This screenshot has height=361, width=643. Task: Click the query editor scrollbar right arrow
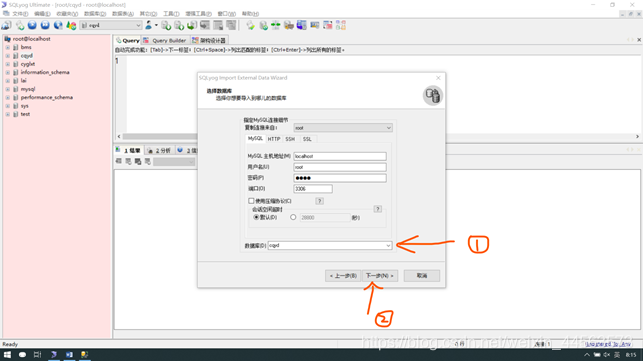click(637, 137)
